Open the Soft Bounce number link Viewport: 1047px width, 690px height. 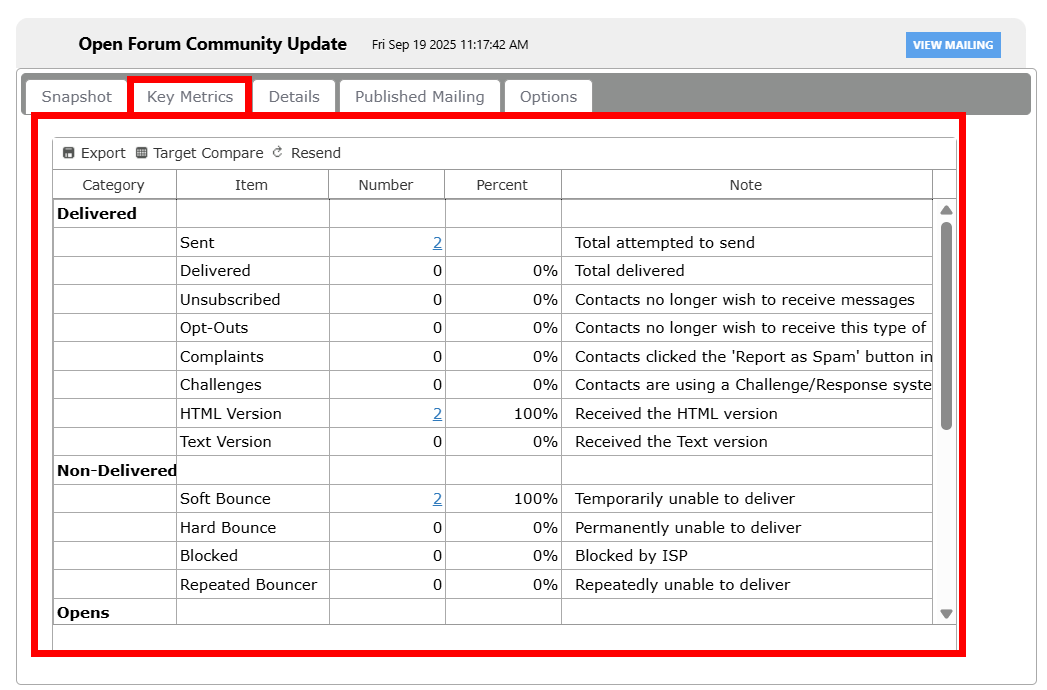(x=437, y=499)
